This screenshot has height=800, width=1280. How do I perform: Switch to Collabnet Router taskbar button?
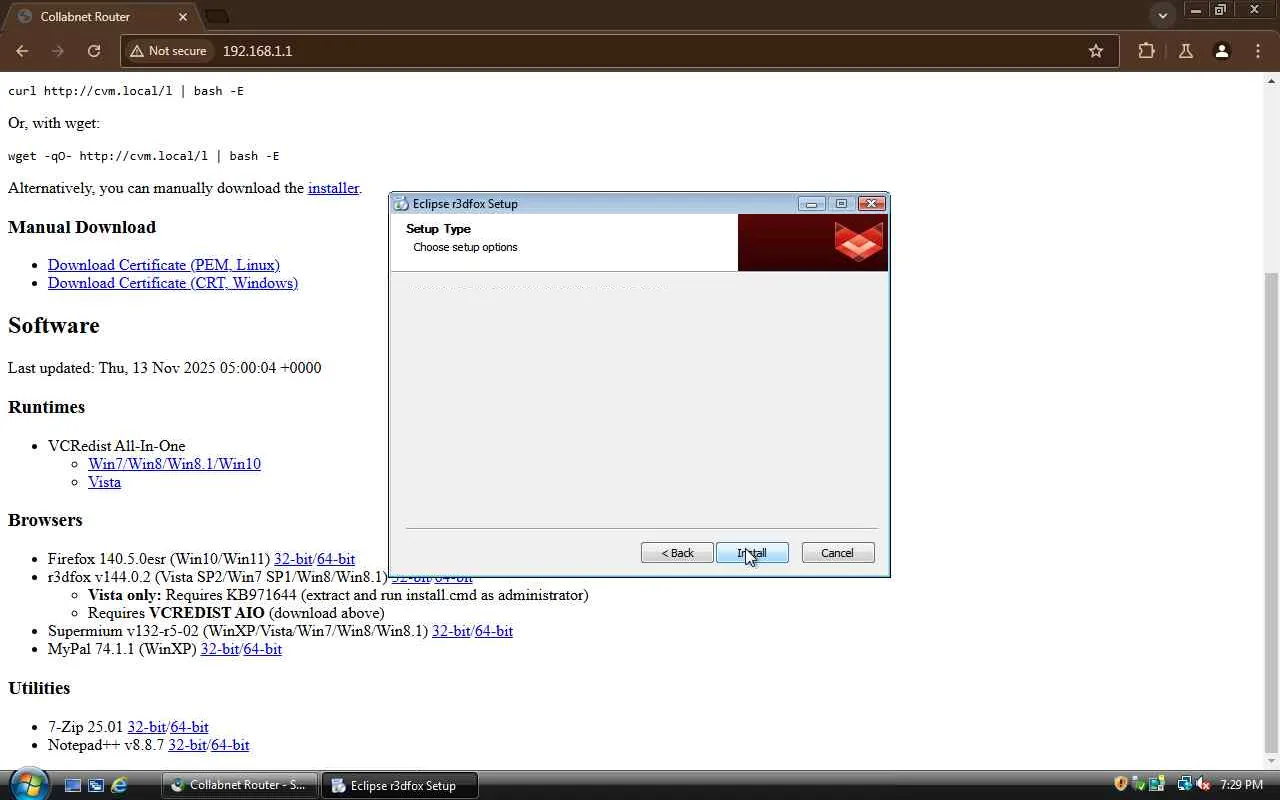click(240, 785)
